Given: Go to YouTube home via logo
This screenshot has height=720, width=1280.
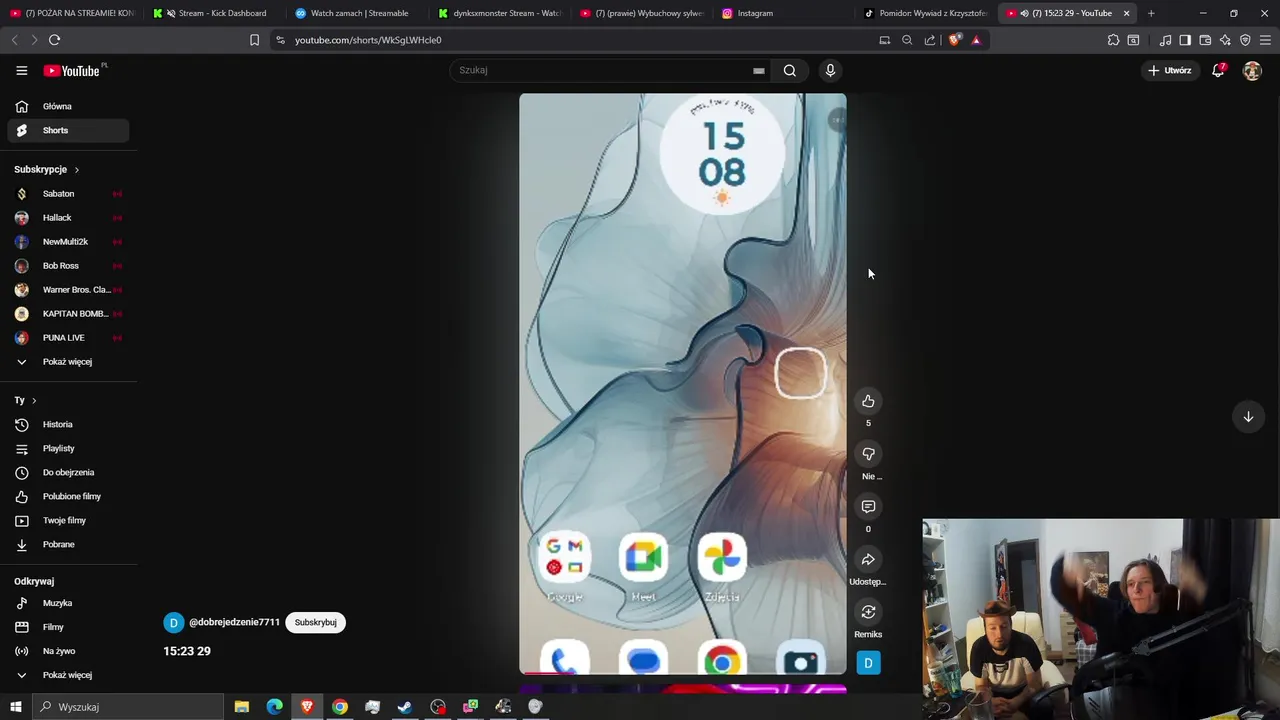Looking at the screenshot, I should click(x=72, y=70).
